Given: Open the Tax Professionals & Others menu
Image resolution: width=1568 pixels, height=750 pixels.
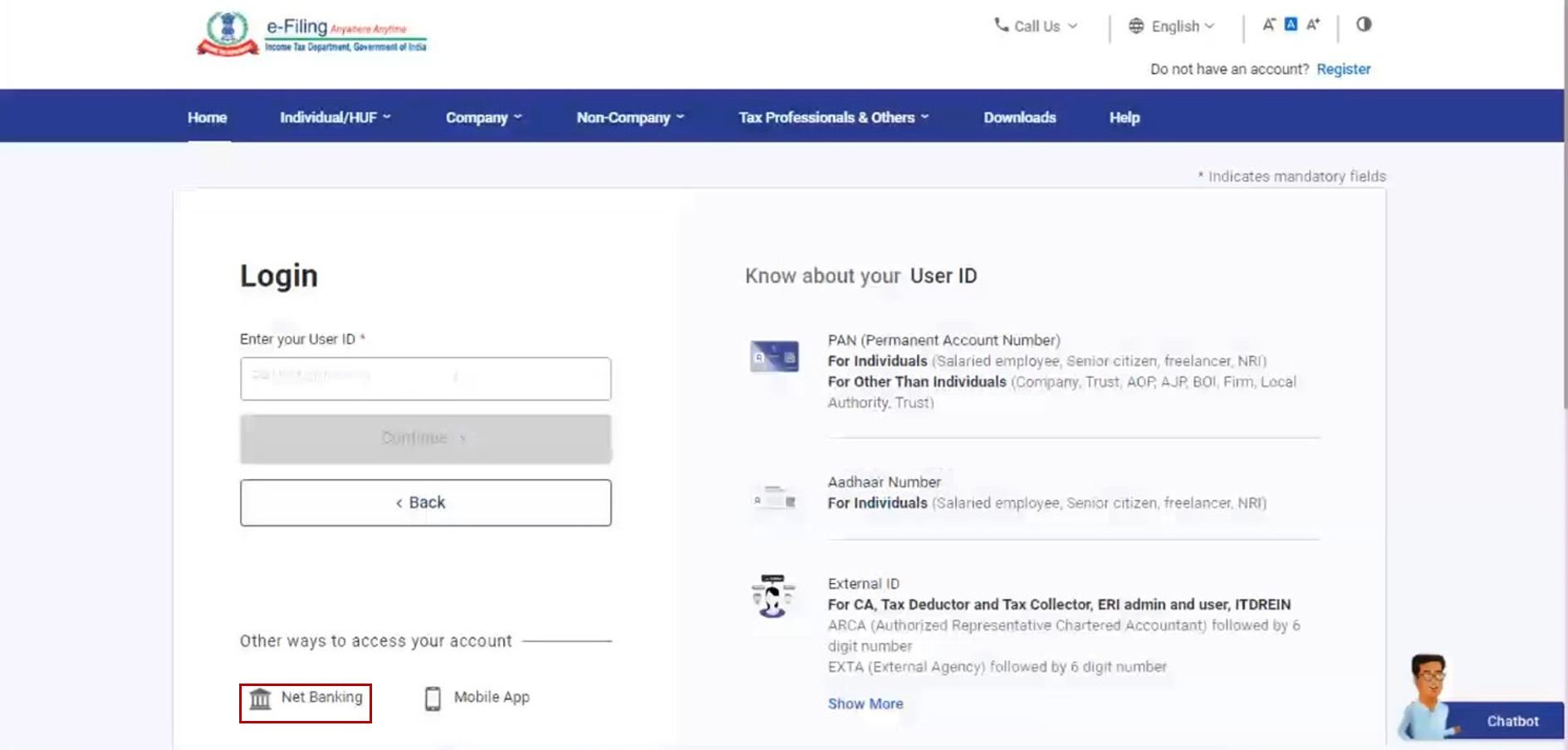Looking at the screenshot, I should [x=833, y=117].
